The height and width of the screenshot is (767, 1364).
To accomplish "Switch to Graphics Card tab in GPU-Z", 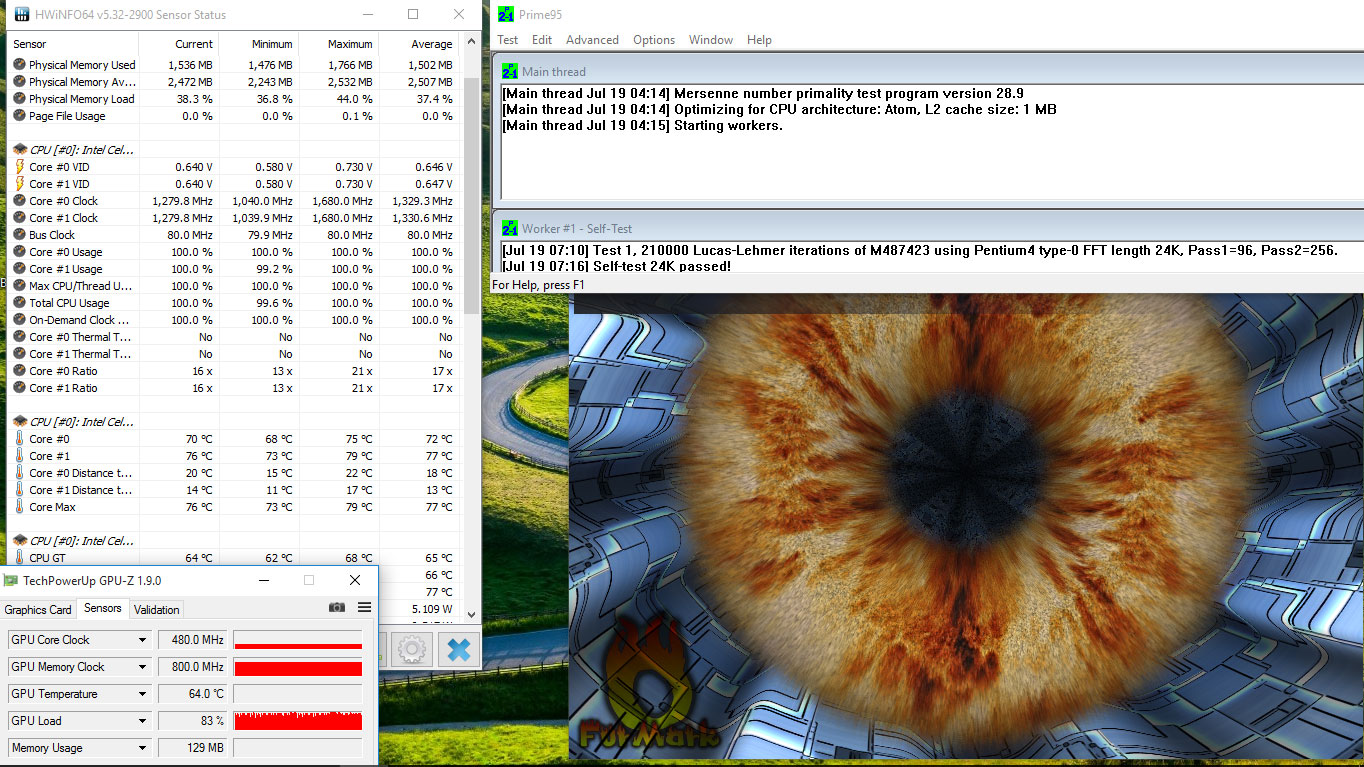I will (x=38, y=610).
